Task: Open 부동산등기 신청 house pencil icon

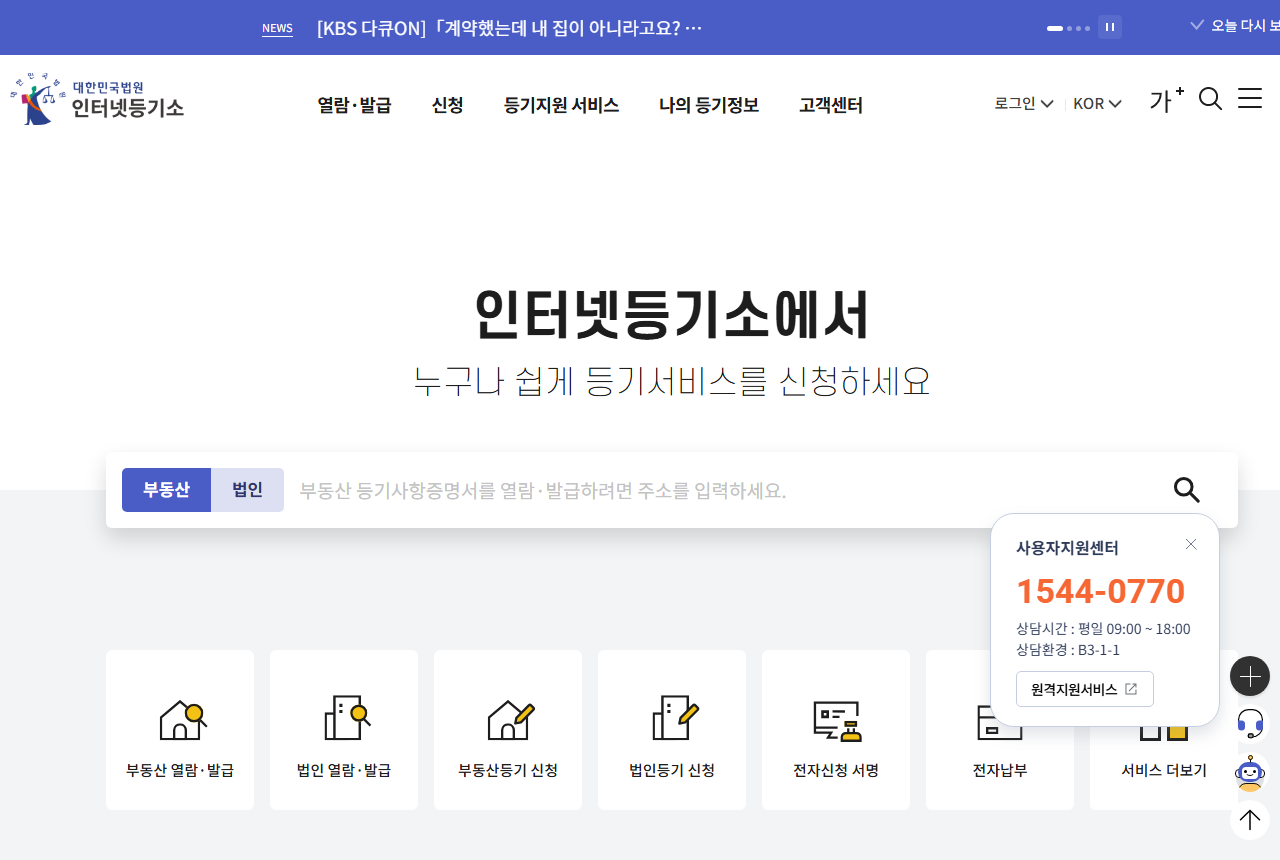Action: click(511, 718)
